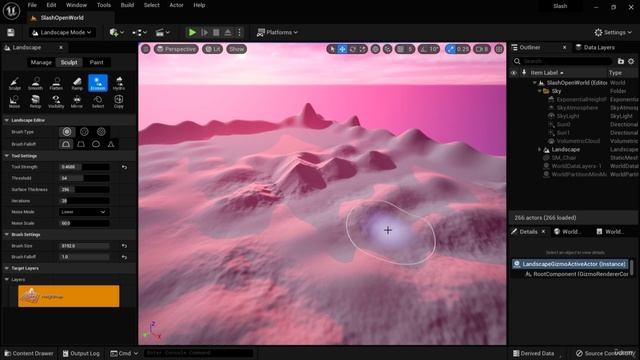
Task: Open the Settings dropdown
Action: pyautogui.click(x=613, y=32)
